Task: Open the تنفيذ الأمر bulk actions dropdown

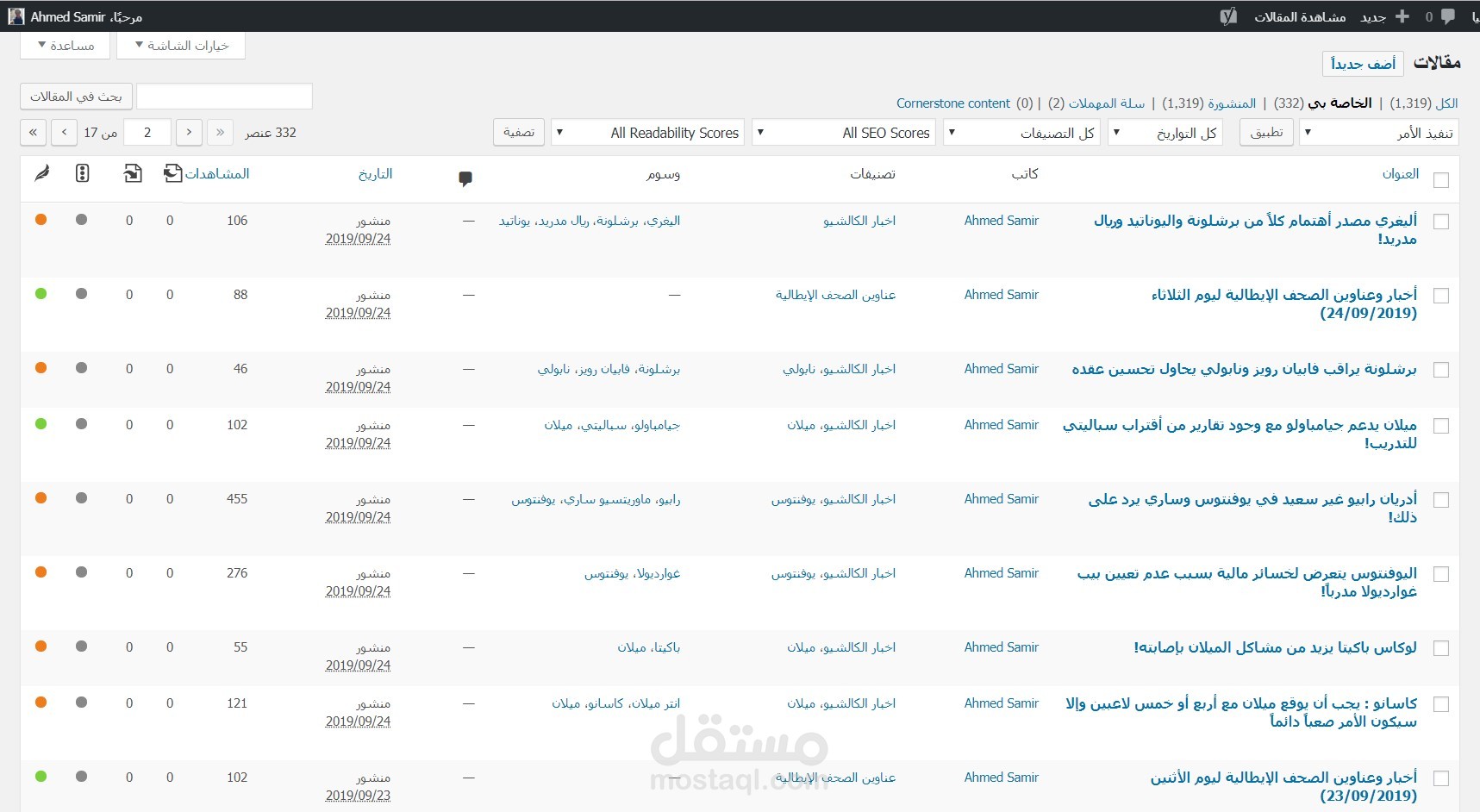Action: pos(1379,133)
